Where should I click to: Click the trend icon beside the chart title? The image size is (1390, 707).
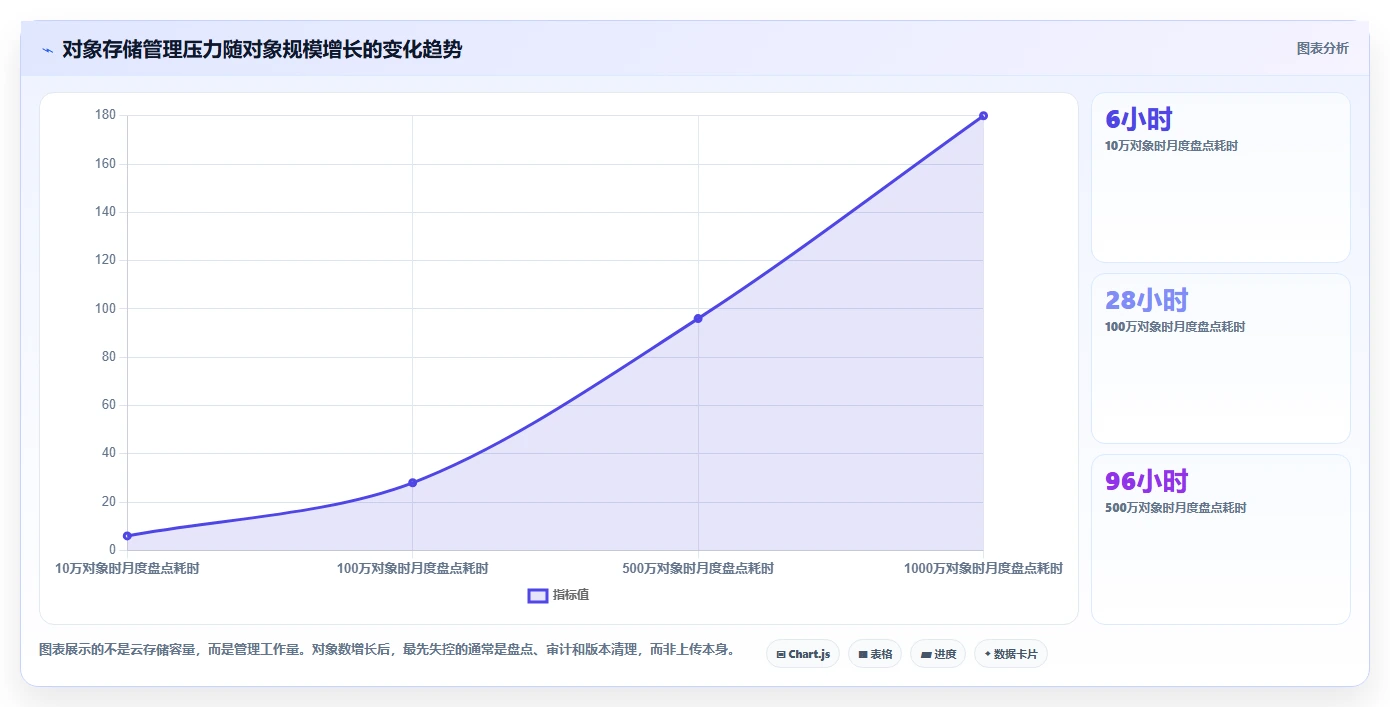47,50
